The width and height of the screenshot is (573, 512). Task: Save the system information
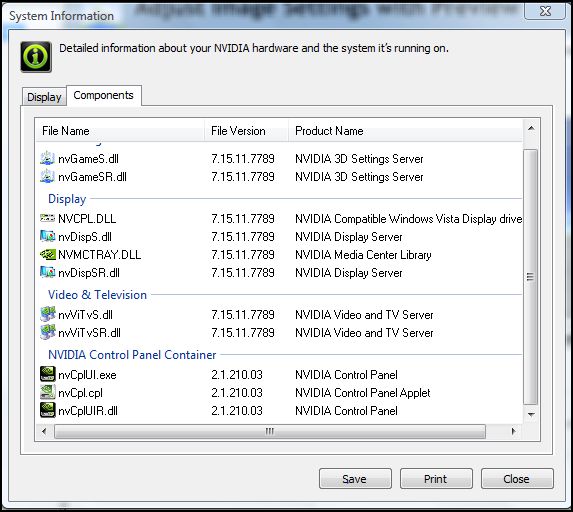tap(355, 479)
